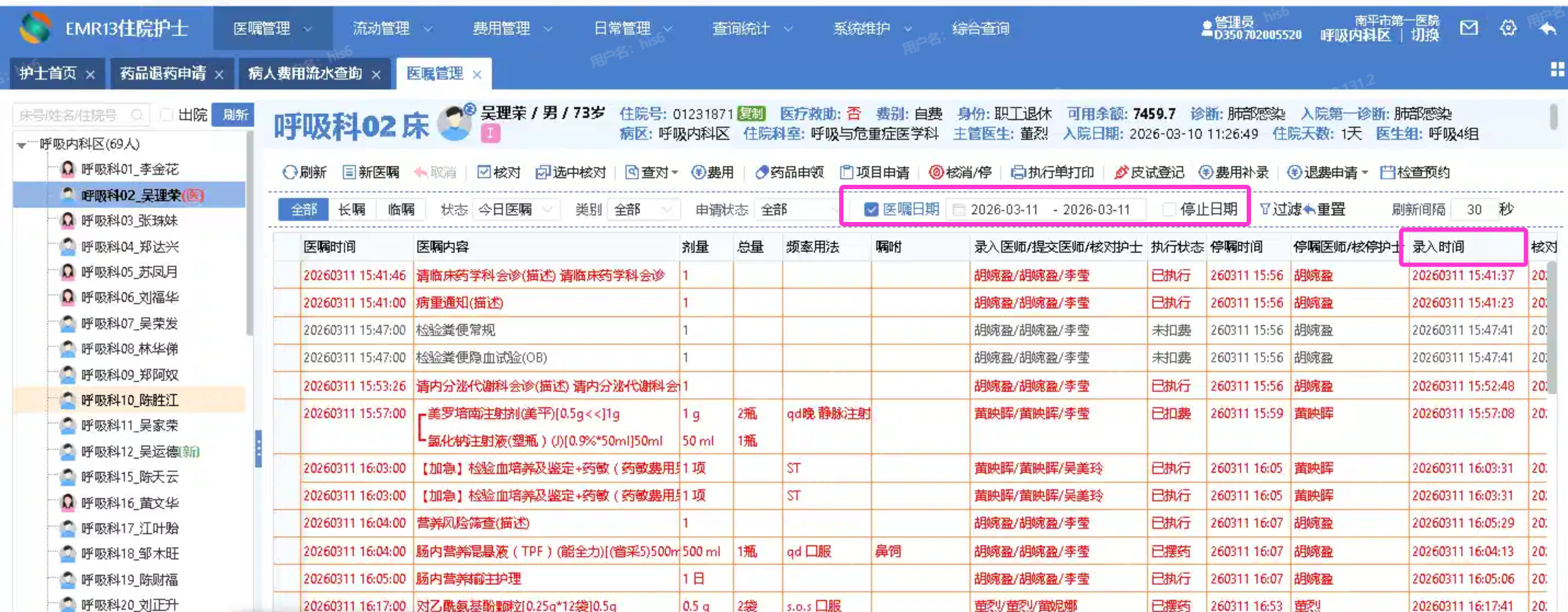Open the 综合查询 menu
The image size is (1568, 612).
[x=981, y=28]
